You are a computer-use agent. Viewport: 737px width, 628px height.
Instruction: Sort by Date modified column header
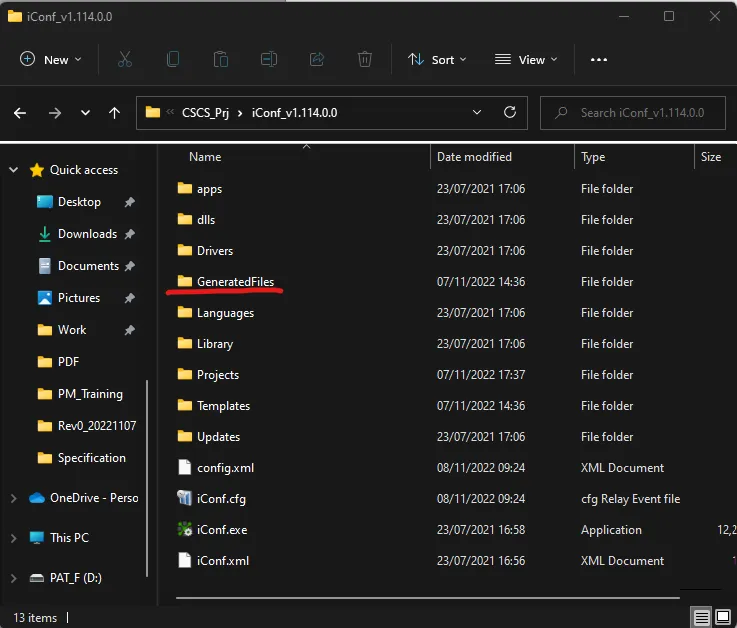tap(474, 157)
